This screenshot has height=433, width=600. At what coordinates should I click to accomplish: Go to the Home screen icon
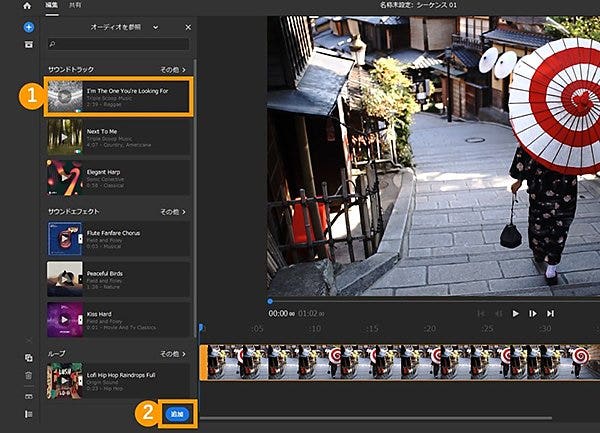(28, 8)
